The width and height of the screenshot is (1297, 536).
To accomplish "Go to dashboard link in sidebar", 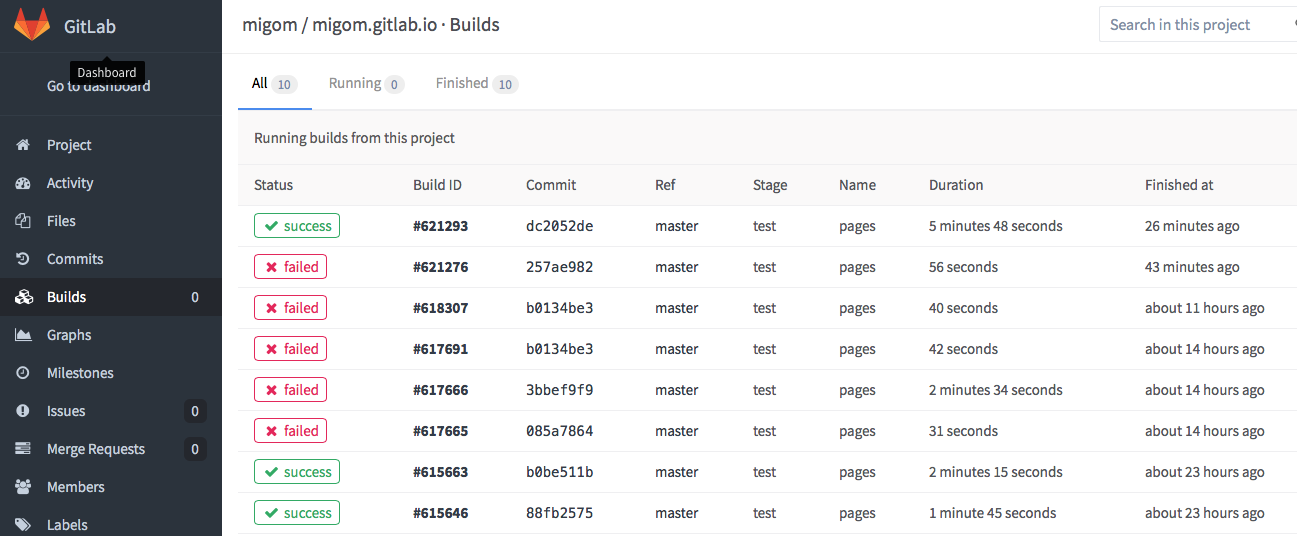I will [x=99, y=87].
